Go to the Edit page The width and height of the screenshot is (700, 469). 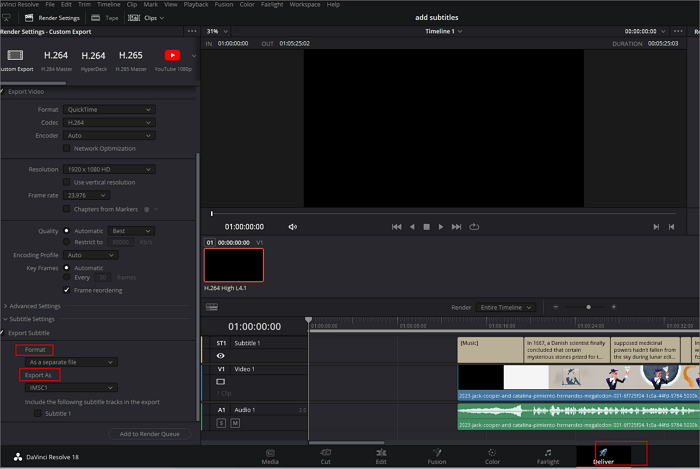click(381, 457)
